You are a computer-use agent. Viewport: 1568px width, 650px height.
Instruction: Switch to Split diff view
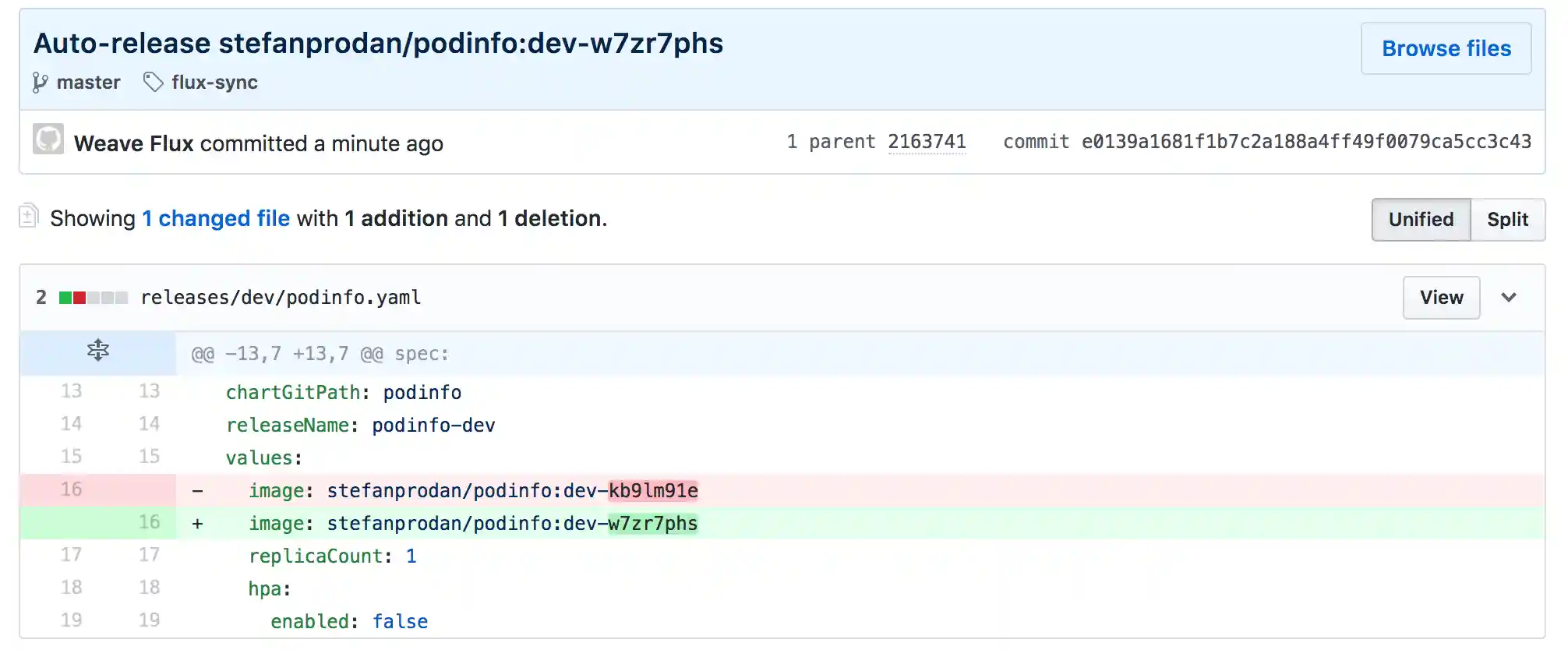click(1509, 219)
